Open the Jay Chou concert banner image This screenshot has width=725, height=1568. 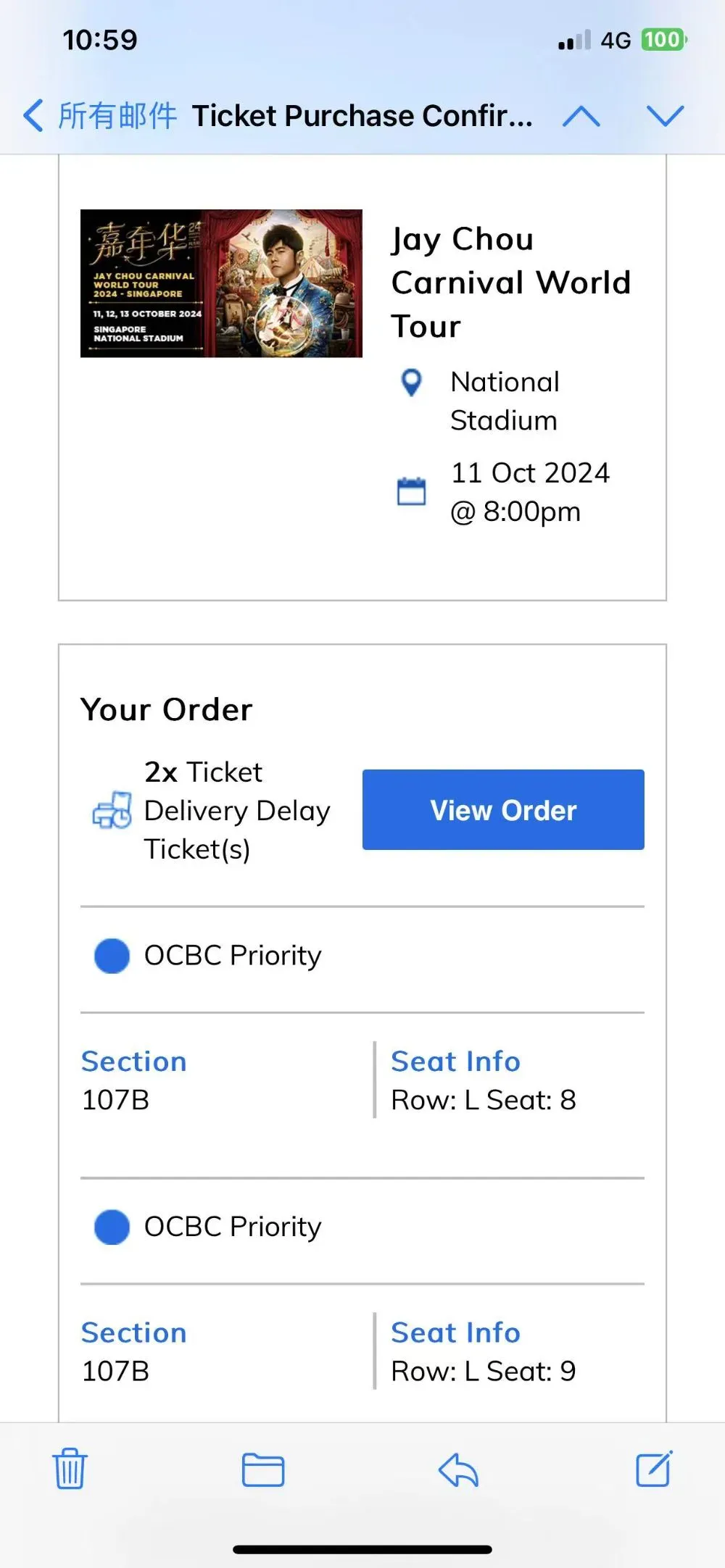tap(221, 283)
